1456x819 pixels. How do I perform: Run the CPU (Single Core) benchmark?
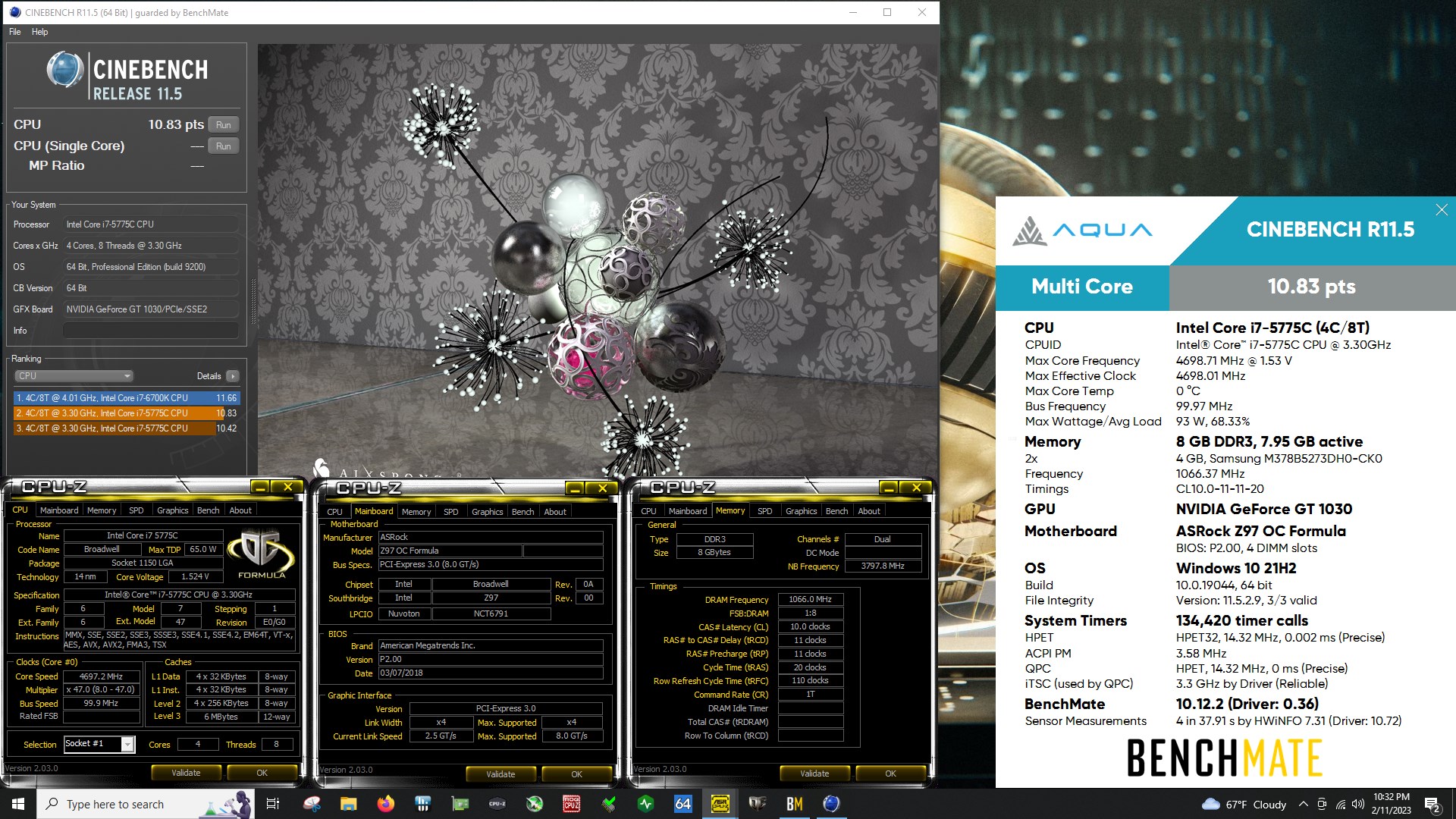[x=223, y=146]
